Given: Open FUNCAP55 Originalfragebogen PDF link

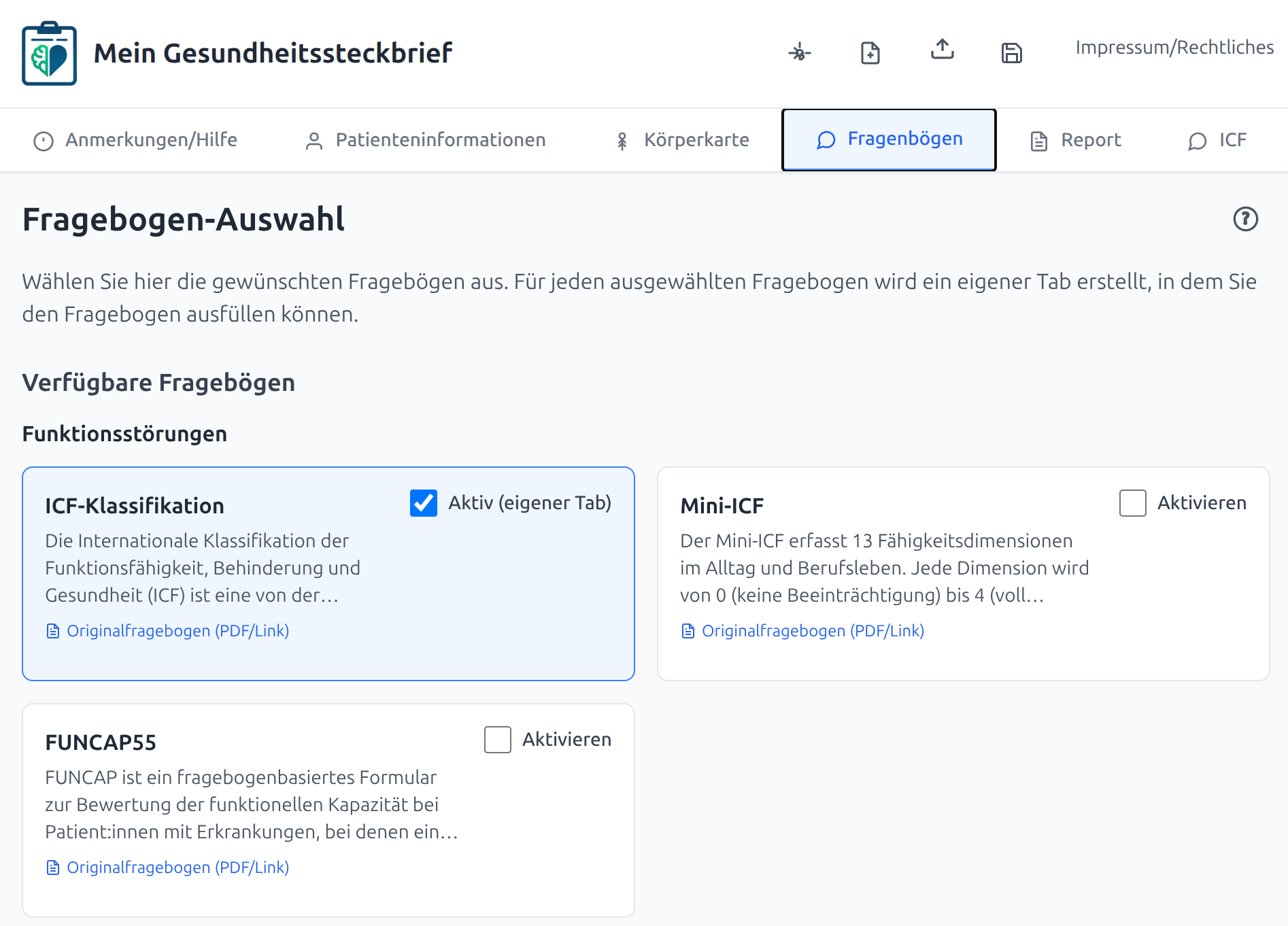Looking at the screenshot, I should click(177, 868).
